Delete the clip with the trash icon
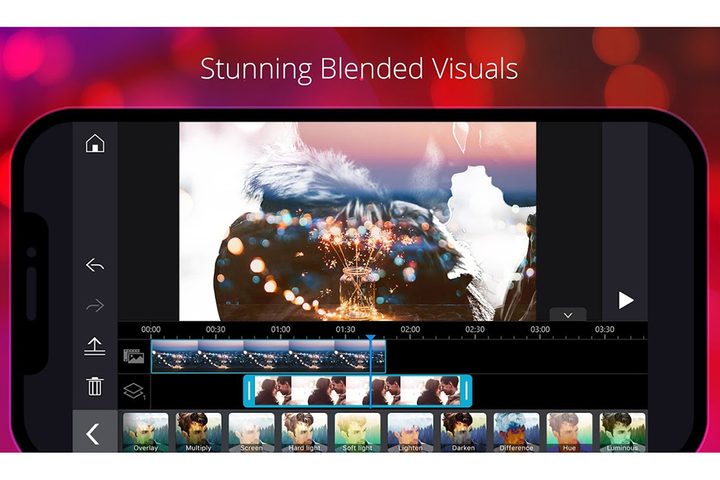 click(95, 386)
